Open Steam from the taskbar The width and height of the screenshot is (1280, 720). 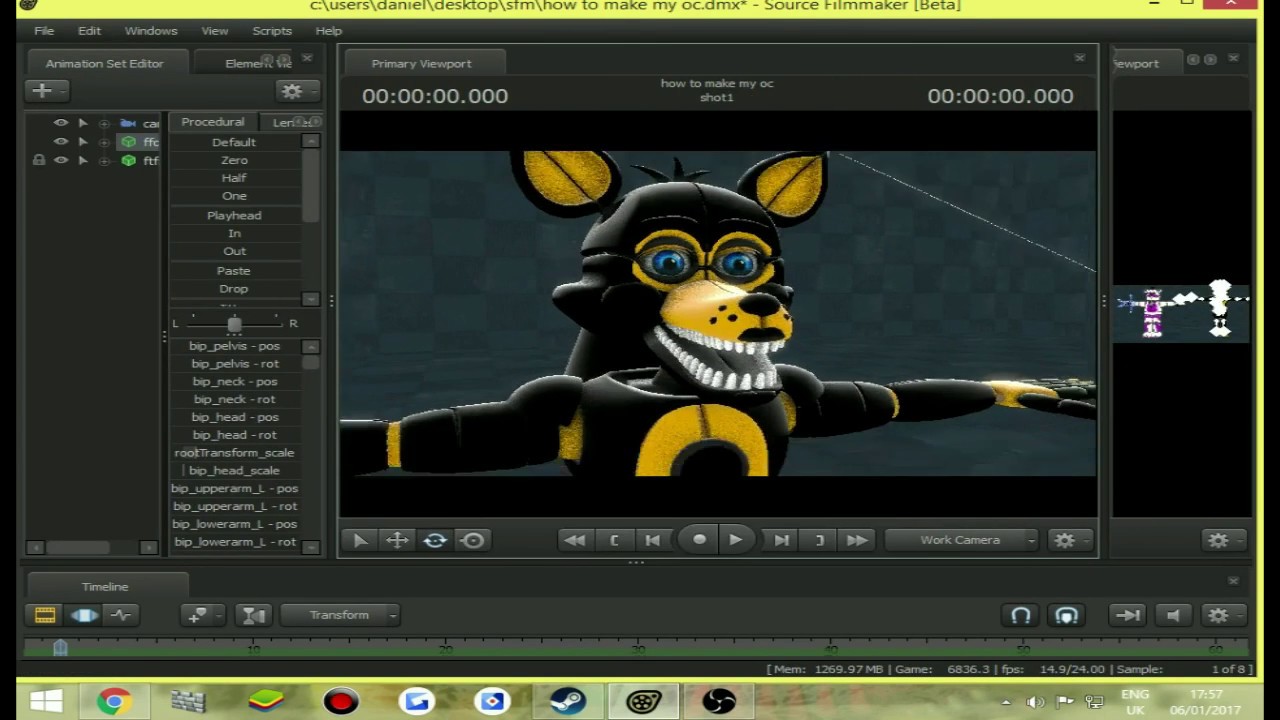click(568, 702)
